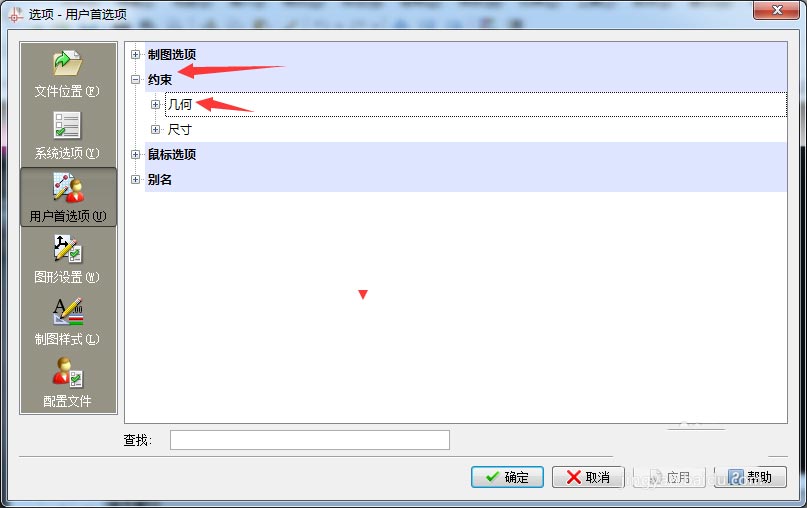Click the green checkmark on 确定
Viewport: 807px width, 508px height.
[x=492, y=477]
